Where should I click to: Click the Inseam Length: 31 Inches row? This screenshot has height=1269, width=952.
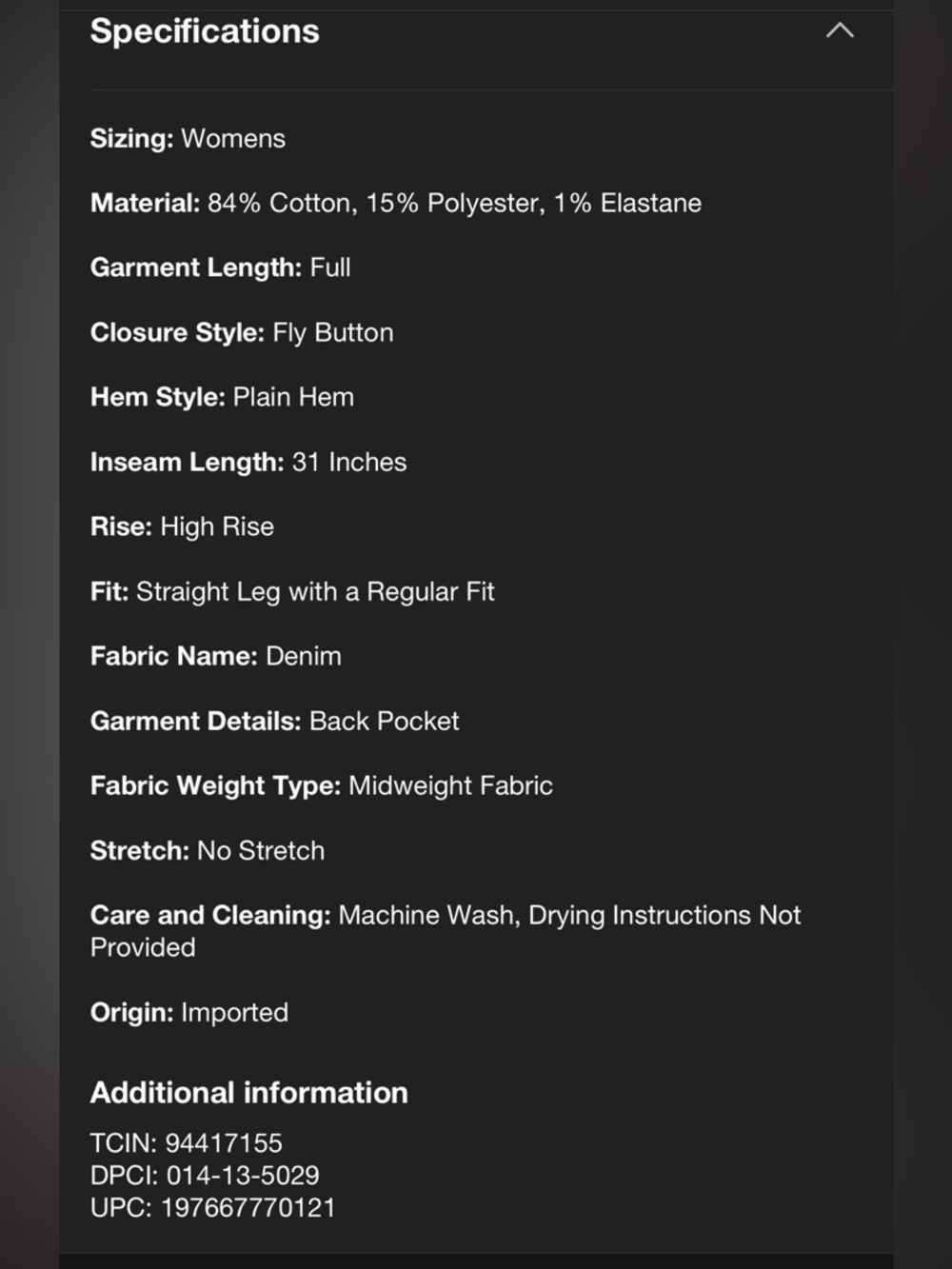point(248,463)
